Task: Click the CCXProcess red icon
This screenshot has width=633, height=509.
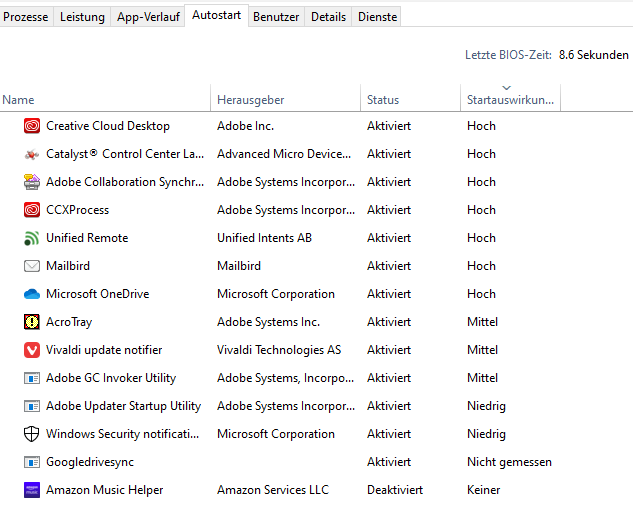Action: [31, 210]
